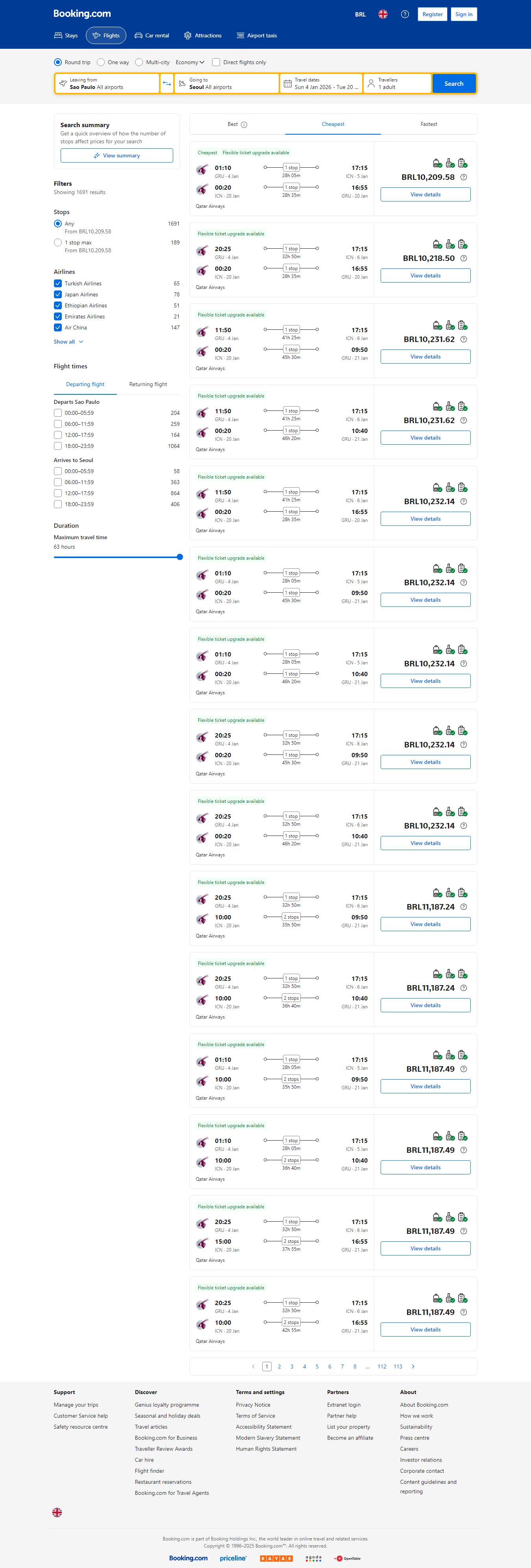Select 1 stop max radio option

click(58, 242)
